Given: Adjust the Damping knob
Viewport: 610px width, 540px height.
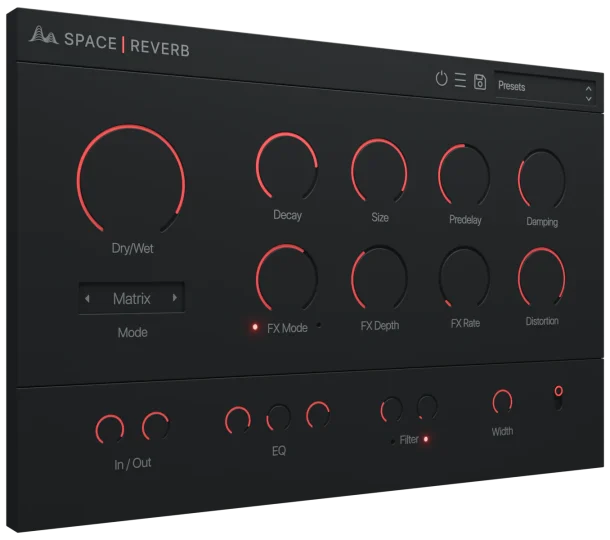Looking at the screenshot, I should pyautogui.click(x=542, y=179).
